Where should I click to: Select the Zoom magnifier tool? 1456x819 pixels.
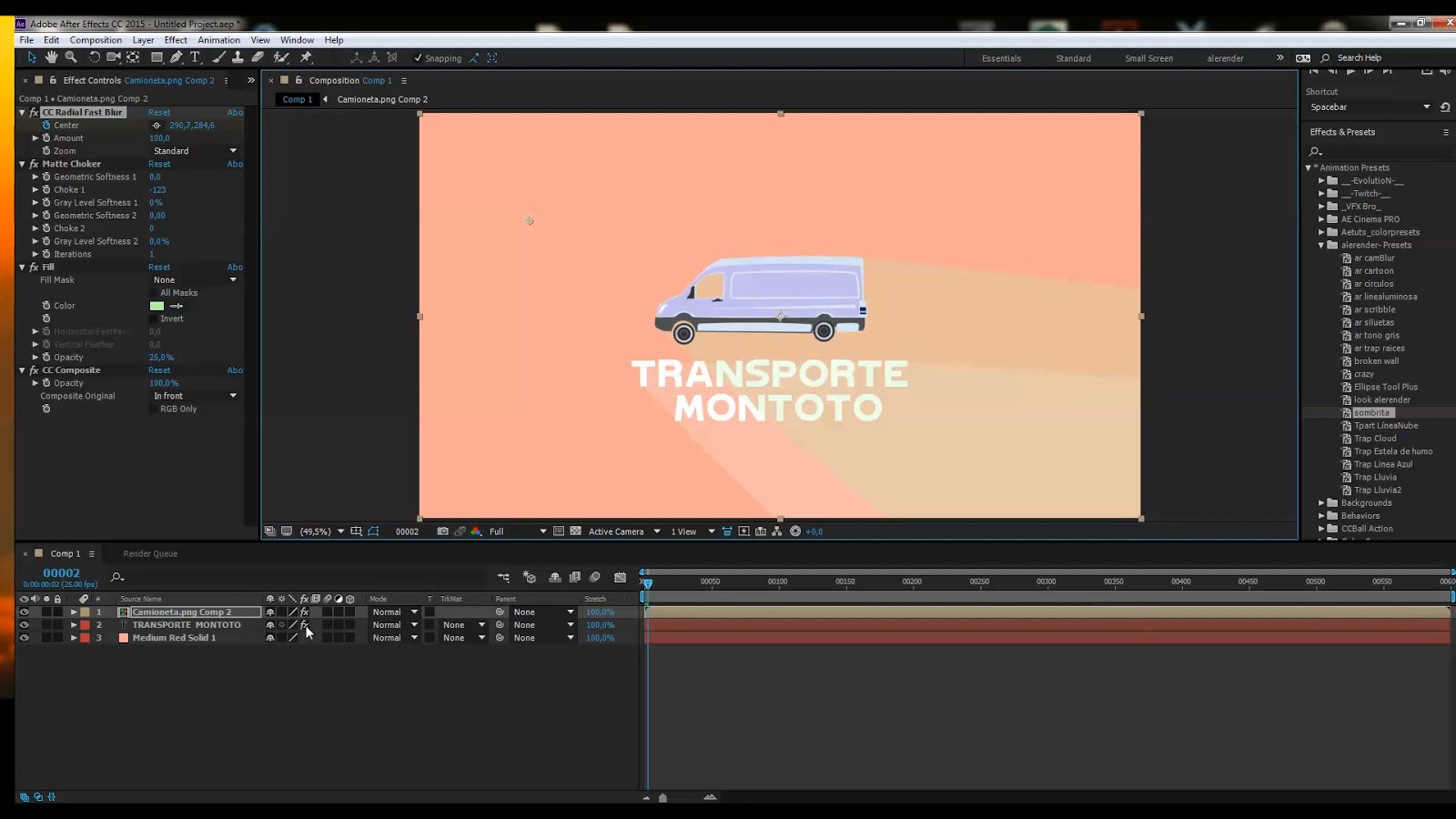coord(71,57)
